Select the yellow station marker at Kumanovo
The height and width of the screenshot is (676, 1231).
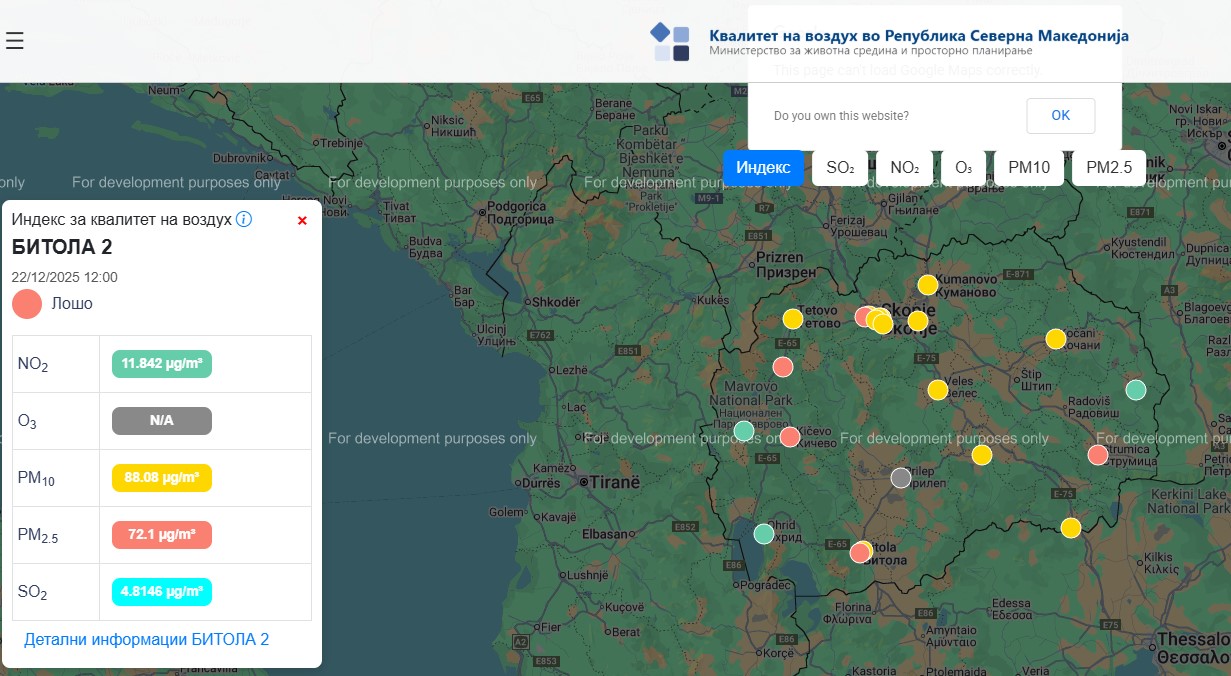[928, 285]
